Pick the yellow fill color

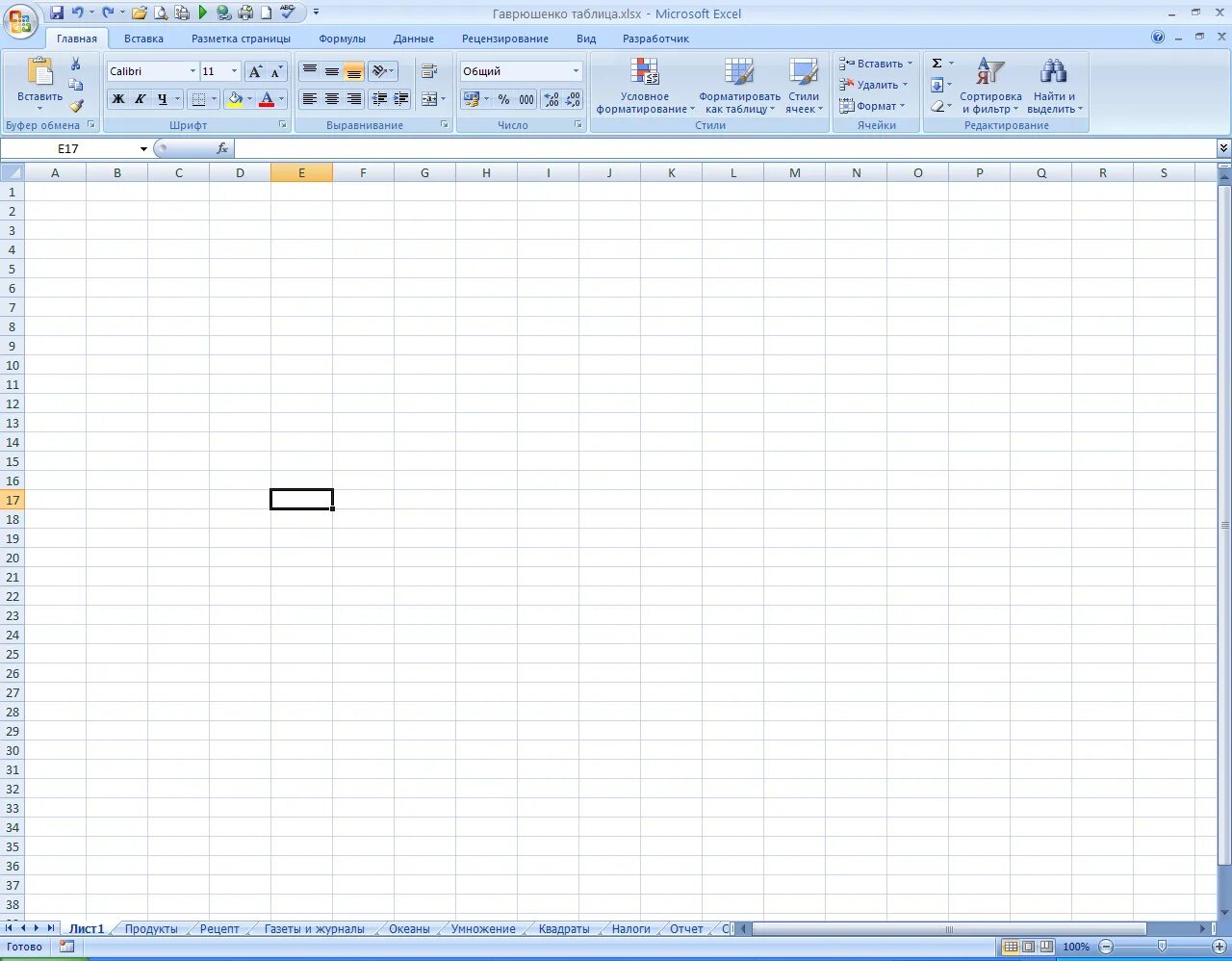pyautogui.click(x=235, y=98)
